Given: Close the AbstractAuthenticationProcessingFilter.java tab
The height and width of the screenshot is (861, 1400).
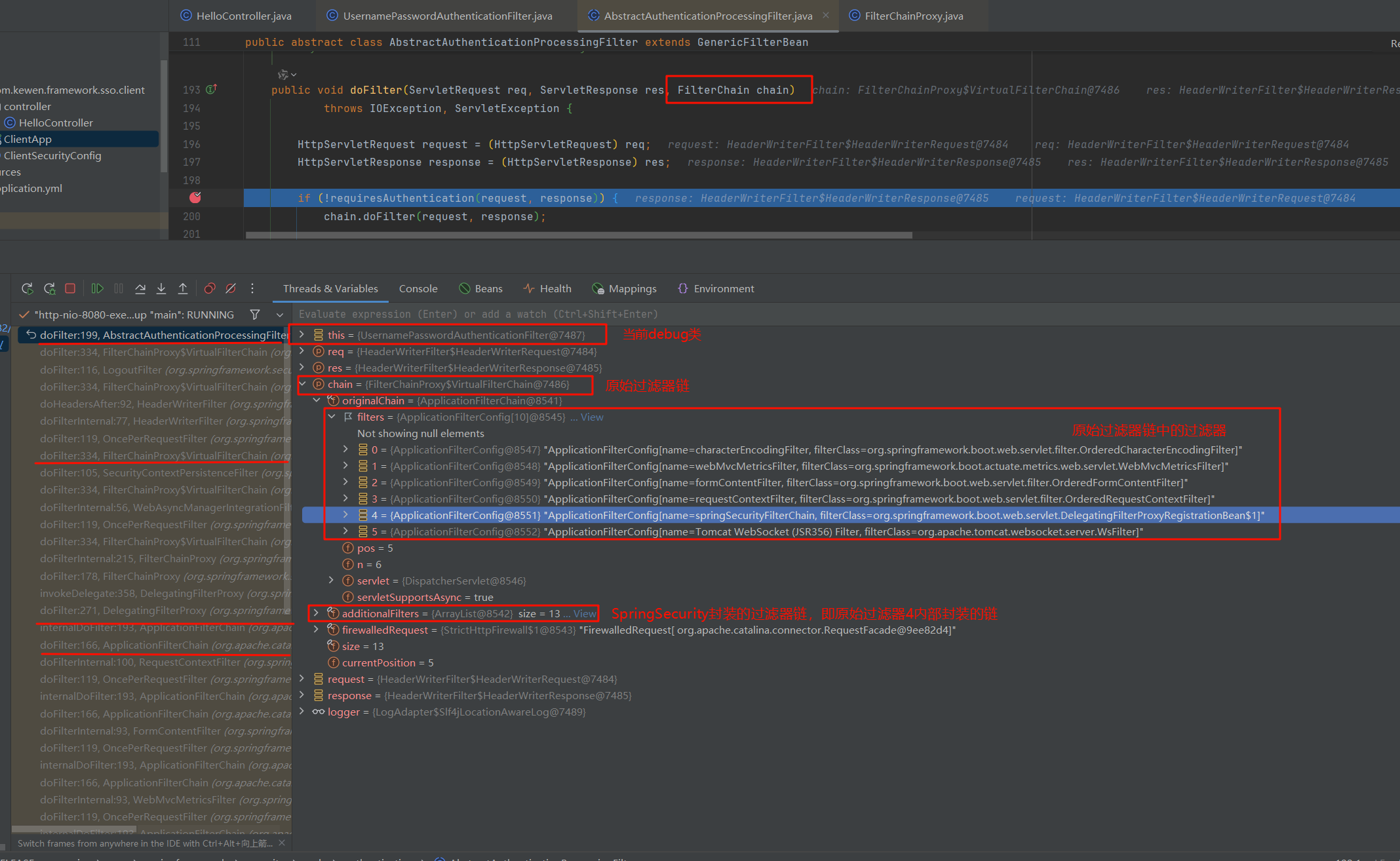Looking at the screenshot, I should [826, 15].
